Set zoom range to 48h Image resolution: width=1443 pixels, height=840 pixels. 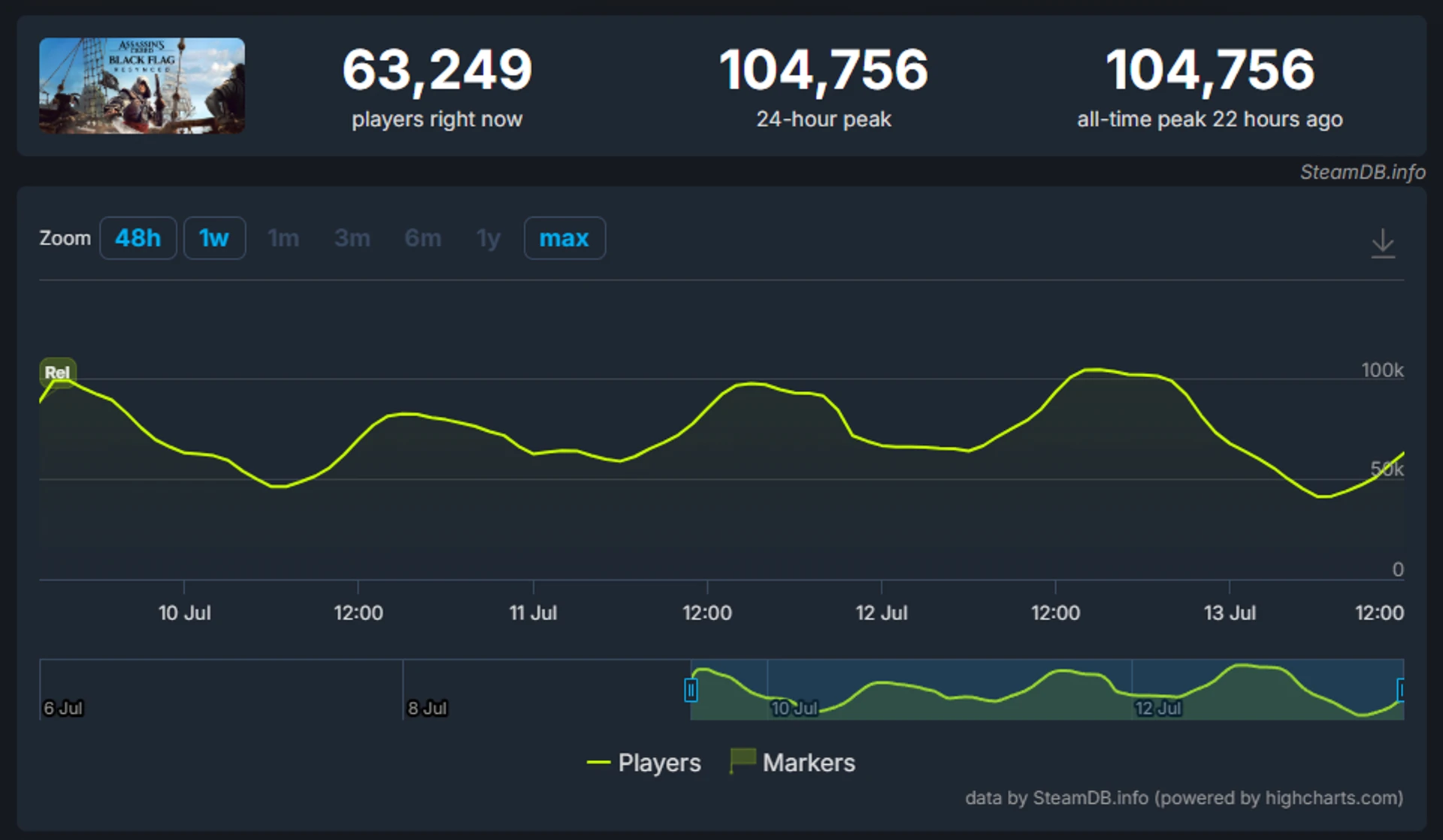(x=138, y=238)
